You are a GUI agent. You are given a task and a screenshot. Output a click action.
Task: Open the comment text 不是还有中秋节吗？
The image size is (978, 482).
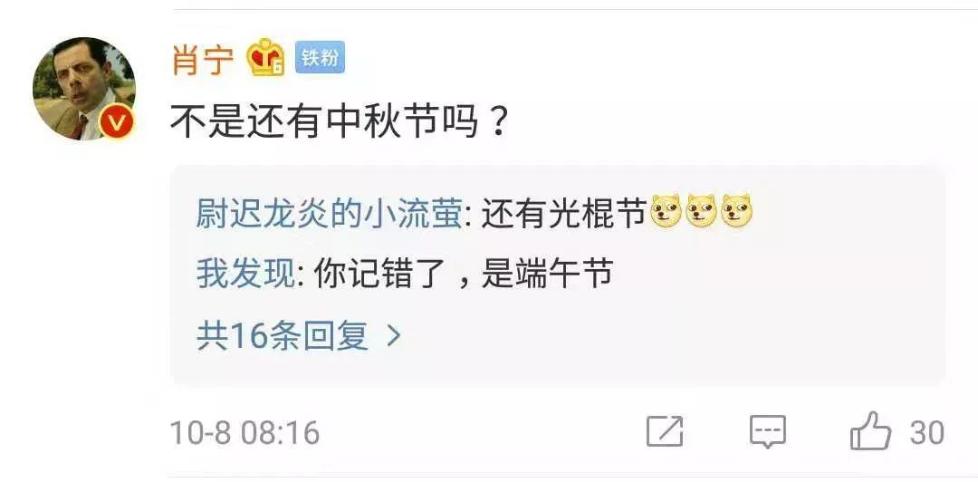click(338, 122)
